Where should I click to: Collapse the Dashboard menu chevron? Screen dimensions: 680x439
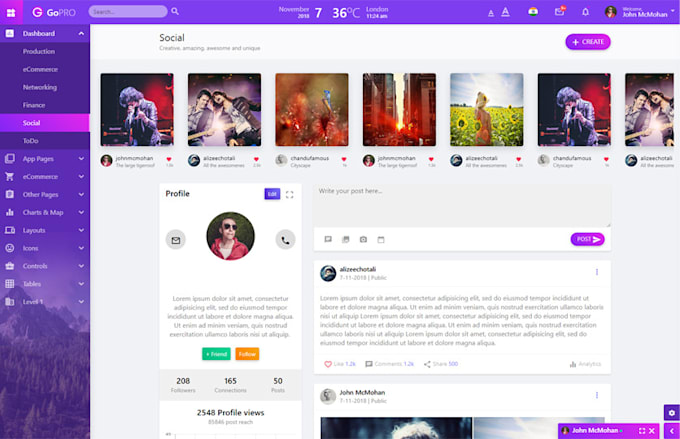[x=81, y=33]
